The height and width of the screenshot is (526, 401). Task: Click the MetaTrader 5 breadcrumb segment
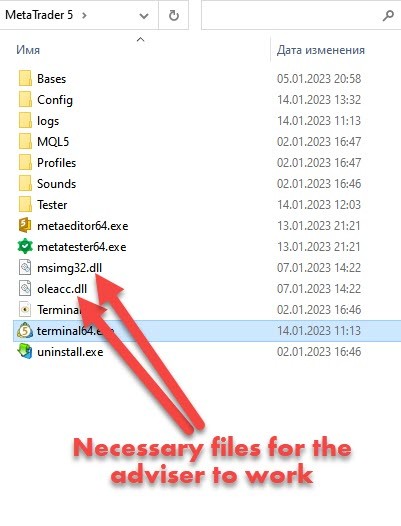tap(39, 15)
